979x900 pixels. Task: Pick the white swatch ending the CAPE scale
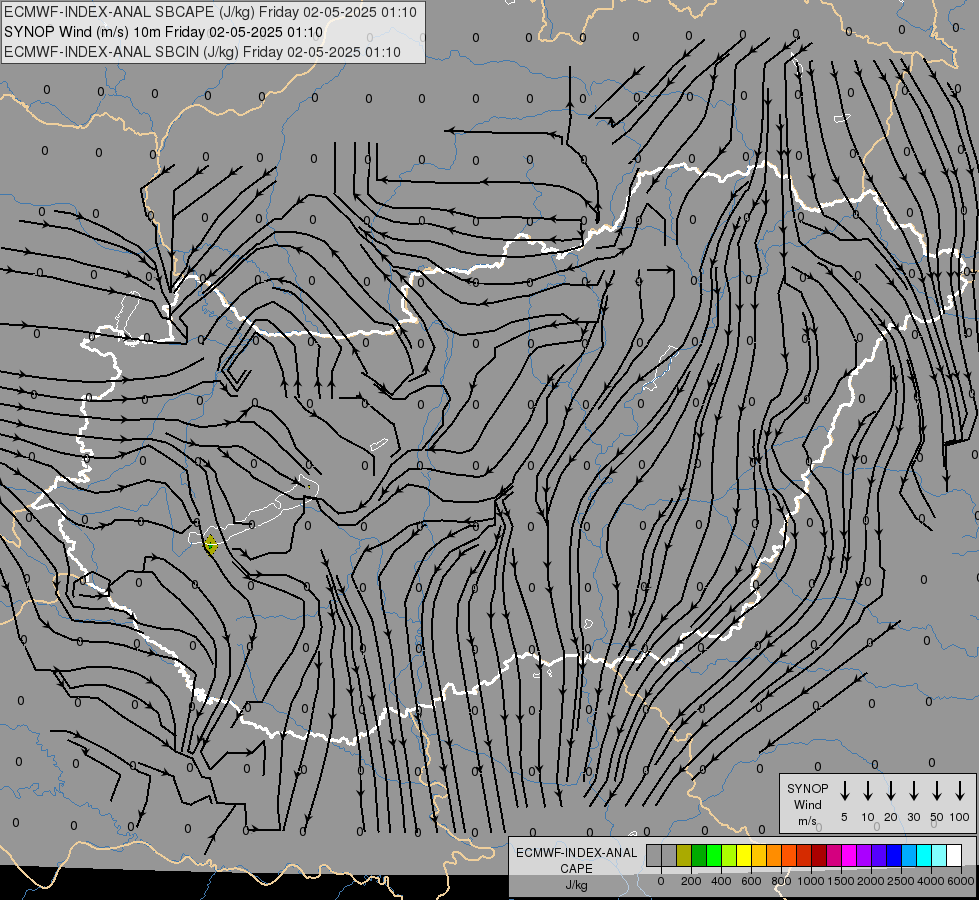coord(954,855)
